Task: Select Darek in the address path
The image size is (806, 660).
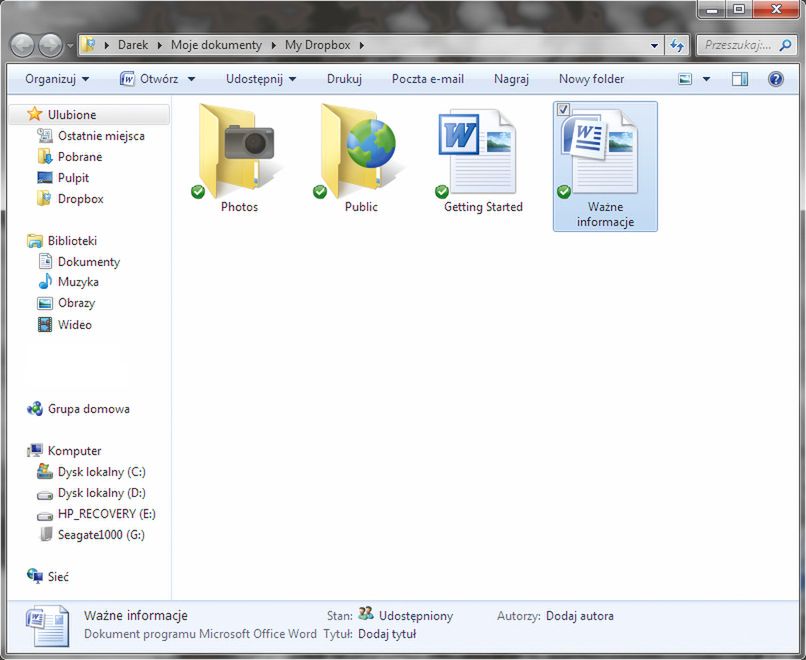Action: [133, 45]
